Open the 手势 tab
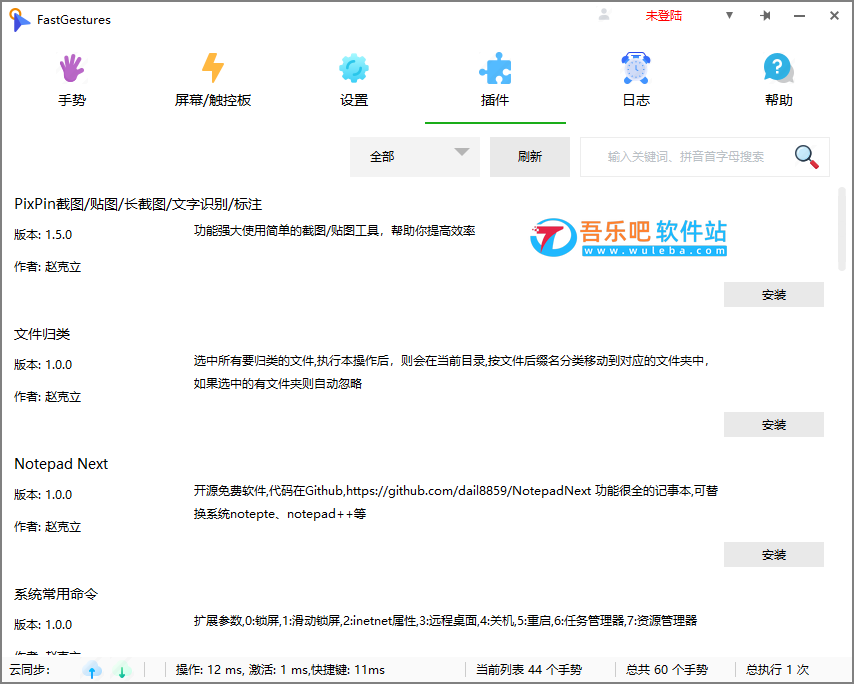This screenshot has width=854, height=684. [x=72, y=80]
